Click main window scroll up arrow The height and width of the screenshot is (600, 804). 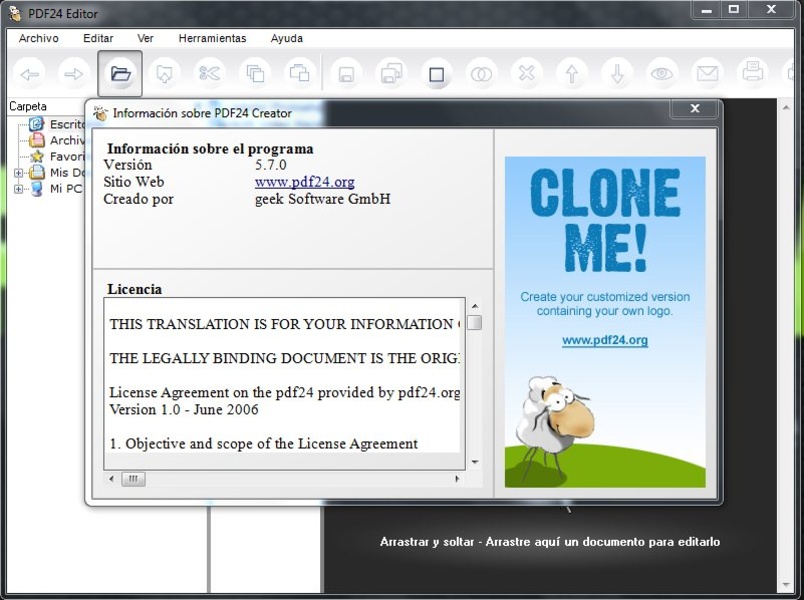786,108
